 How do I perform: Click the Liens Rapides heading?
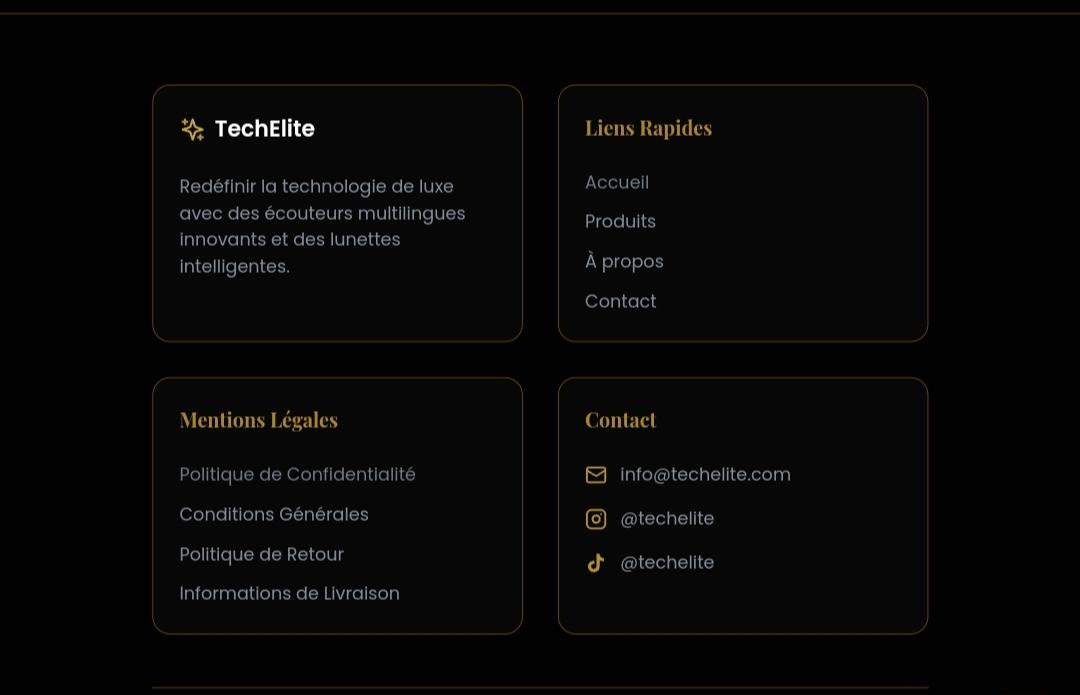(648, 128)
